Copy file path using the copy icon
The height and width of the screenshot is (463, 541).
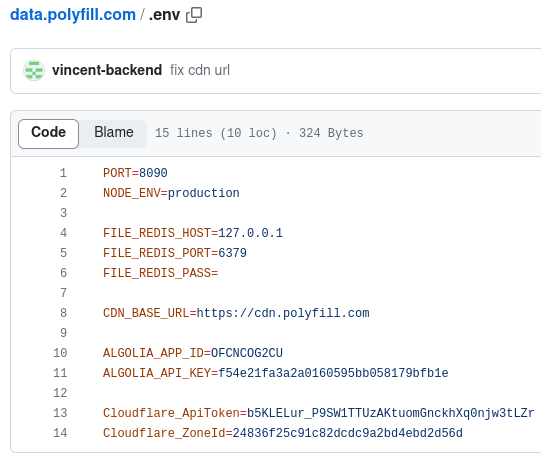(x=194, y=15)
